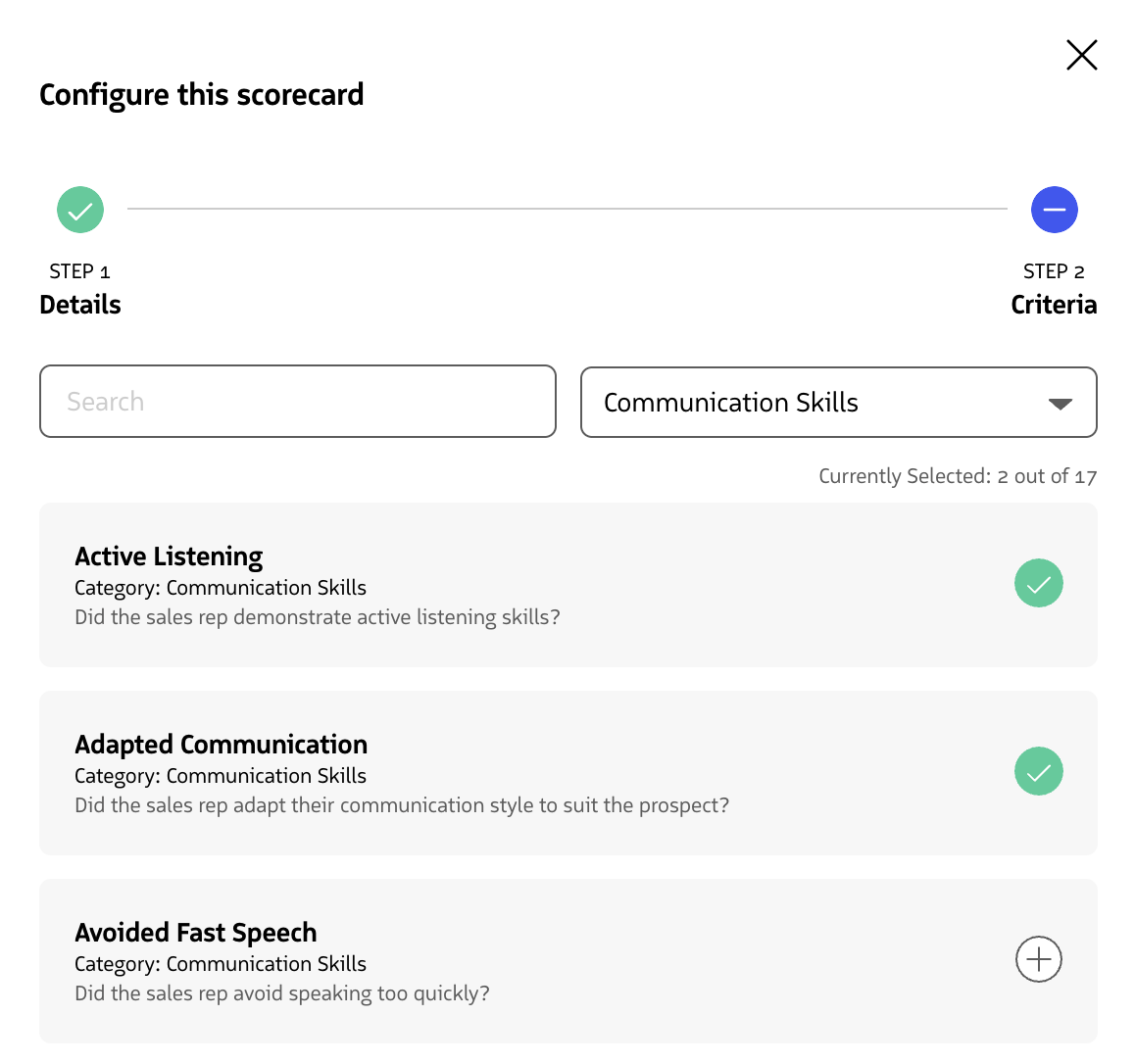
Task: Click the Currently Selected 2 out of 17 text
Action: tap(958, 475)
